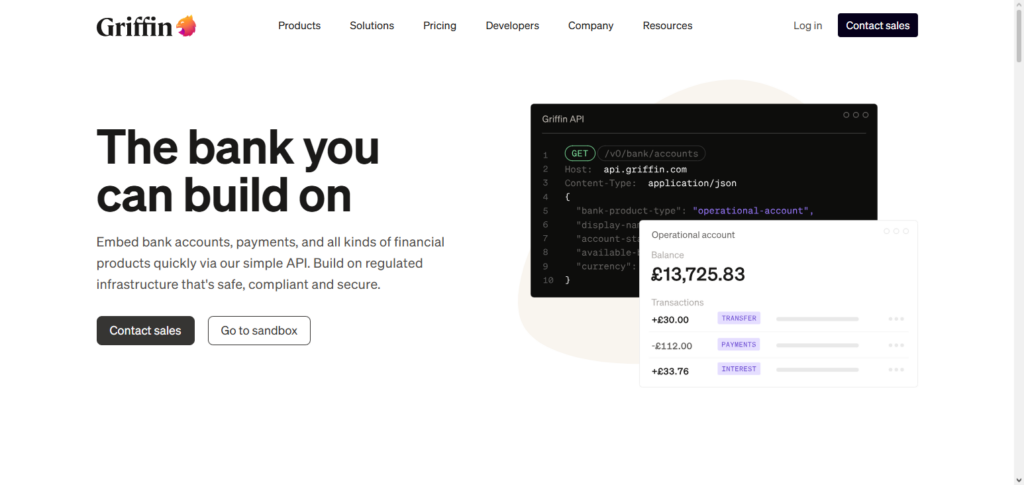Image resolution: width=1024 pixels, height=485 pixels.
Task: Open the Pricing page from the navigation
Action: 440,26
